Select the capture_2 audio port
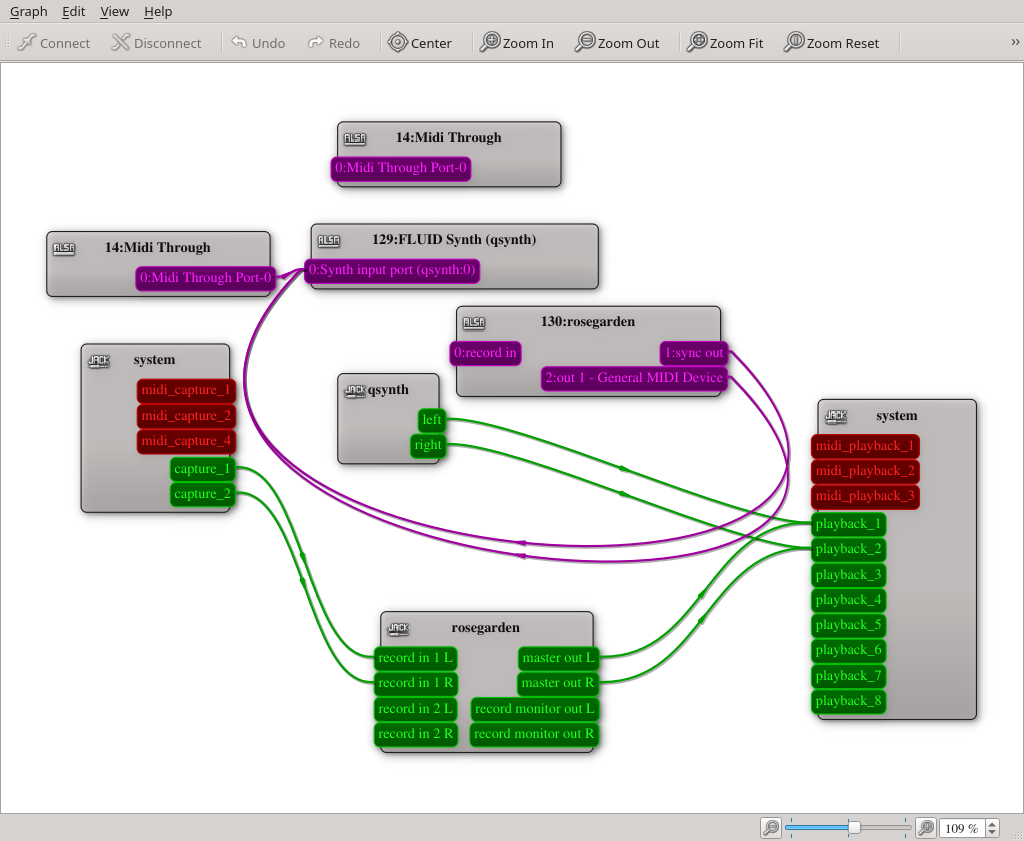1024x841 pixels. [x=202, y=494]
